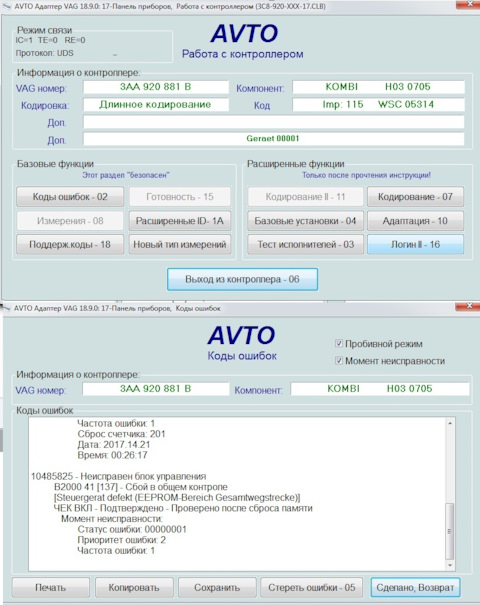Select Приоритет ошибки: 2 line

click(x=122, y=540)
